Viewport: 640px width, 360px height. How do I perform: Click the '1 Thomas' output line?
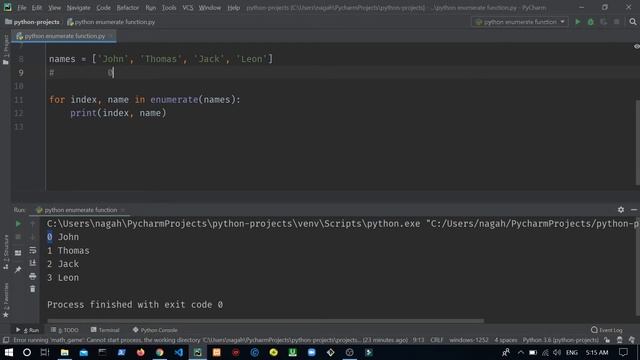(x=68, y=251)
